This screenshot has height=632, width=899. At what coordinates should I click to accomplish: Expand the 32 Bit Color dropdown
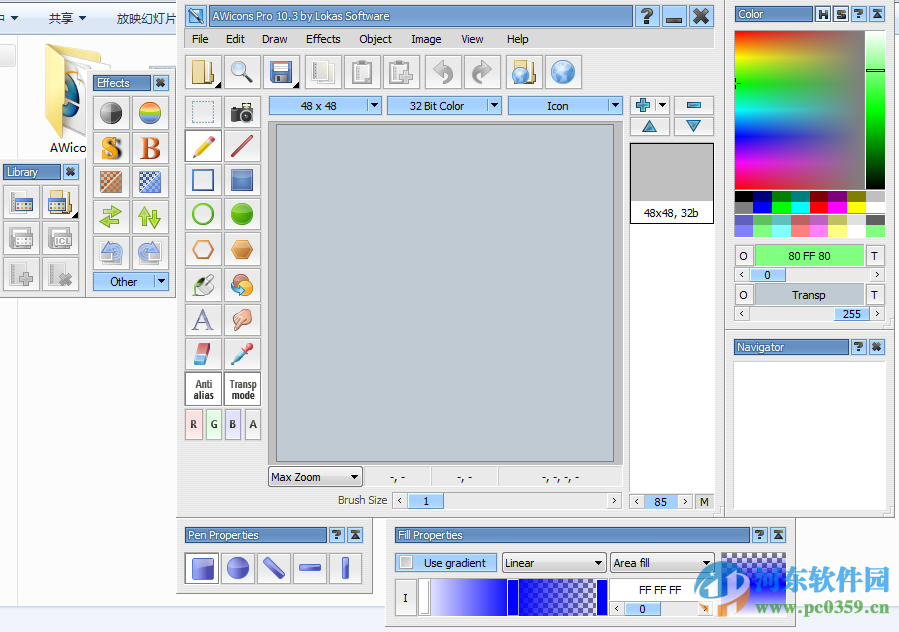click(x=444, y=105)
